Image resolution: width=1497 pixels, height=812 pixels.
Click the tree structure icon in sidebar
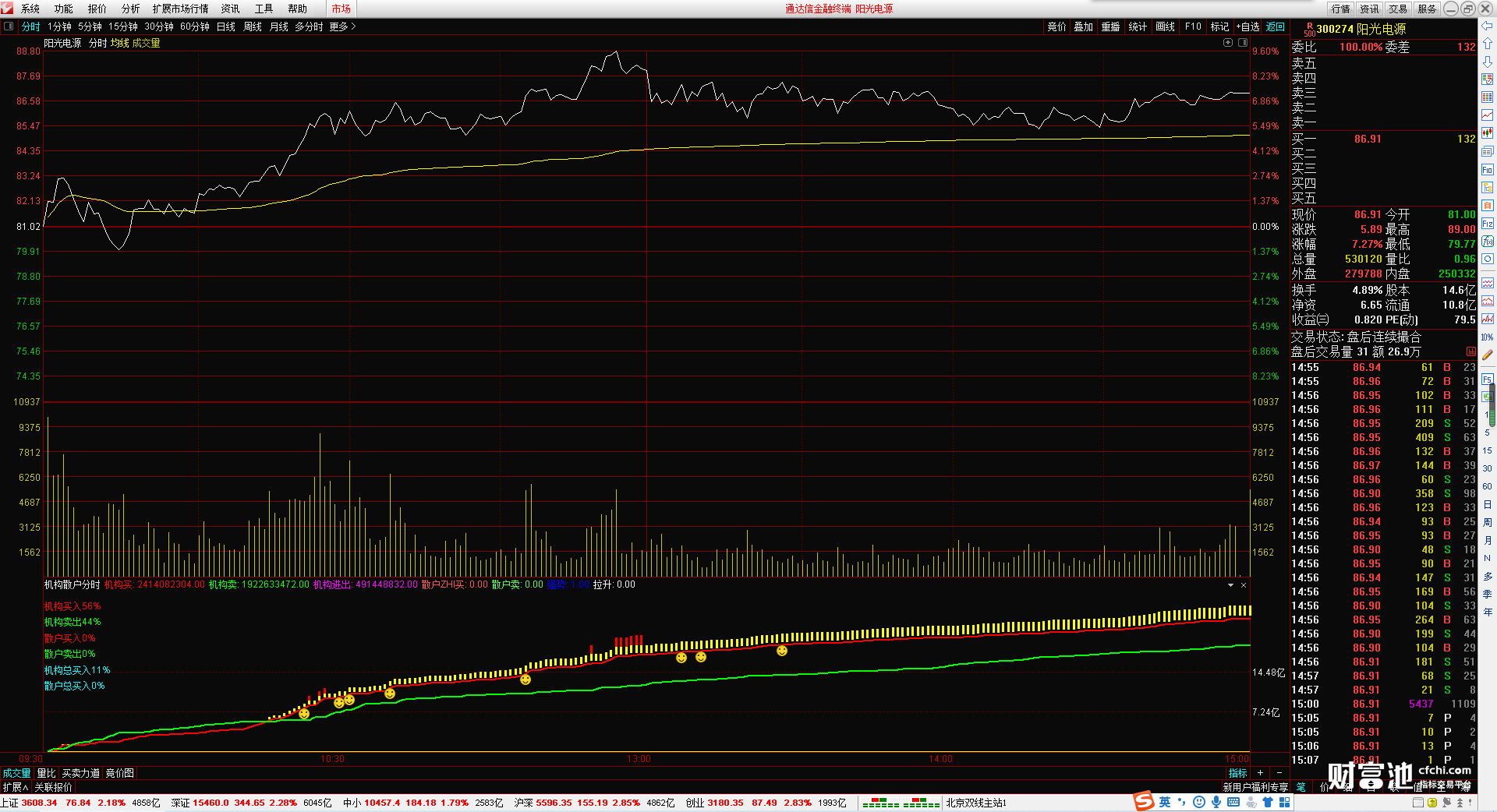[1487, 187]
